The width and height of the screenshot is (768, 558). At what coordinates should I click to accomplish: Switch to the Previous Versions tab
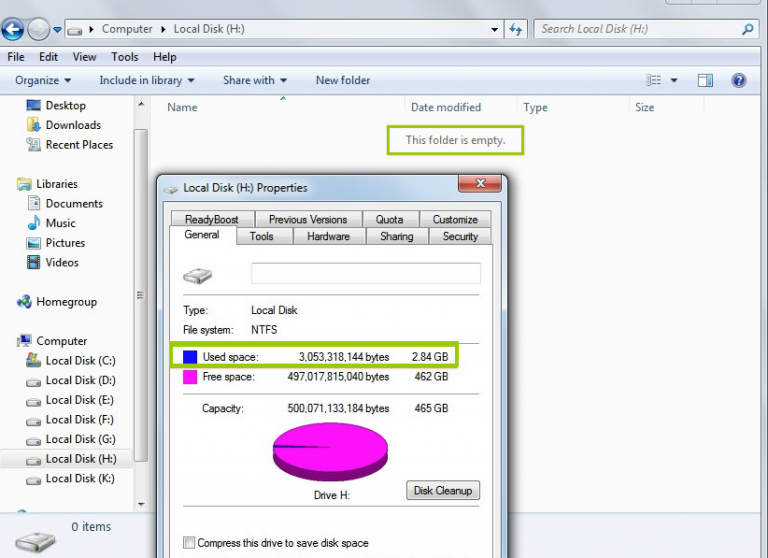pos(308,219)
